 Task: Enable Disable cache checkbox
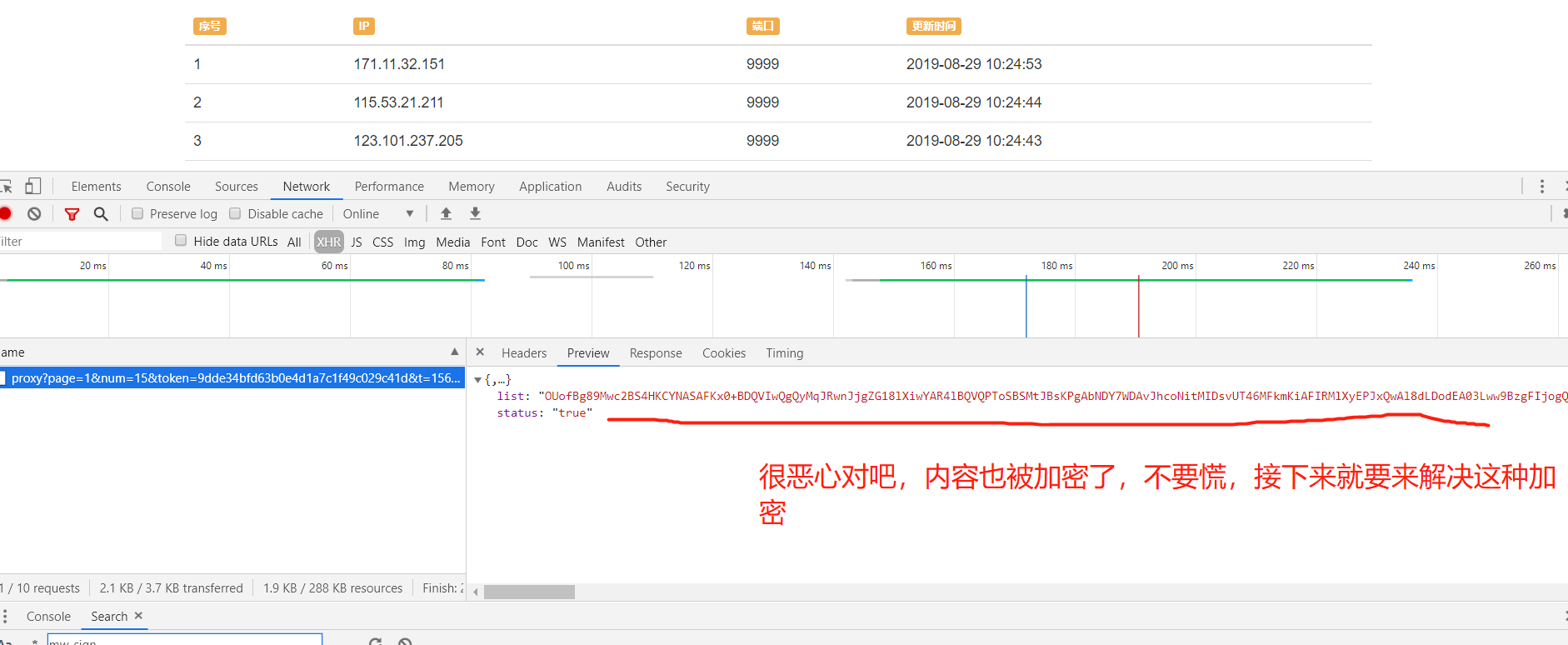(x=235, y=213)
